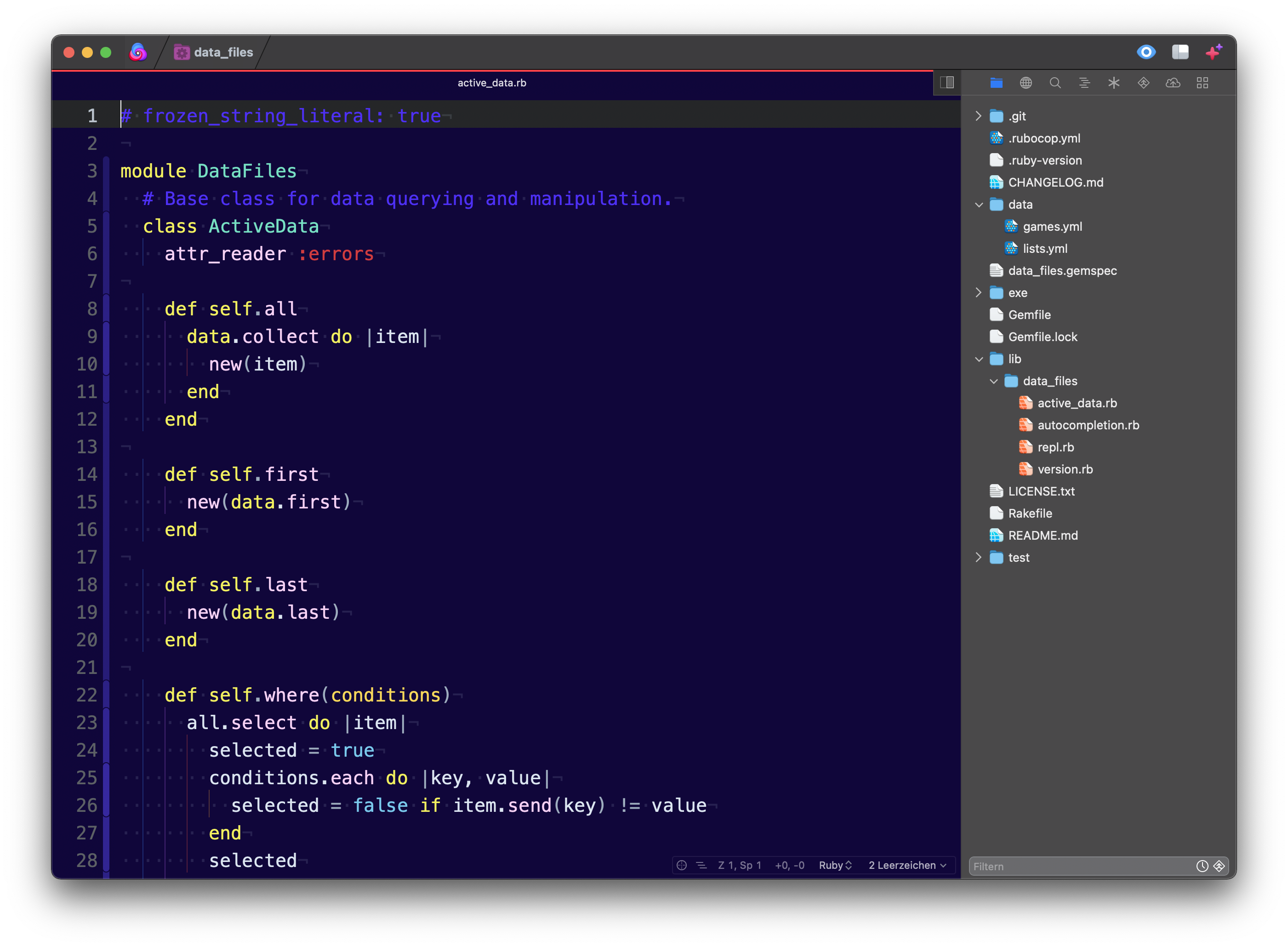1288x947 pixels.
Task: Open the Find magnifier sidebar icon
Action: [1055, 83]
